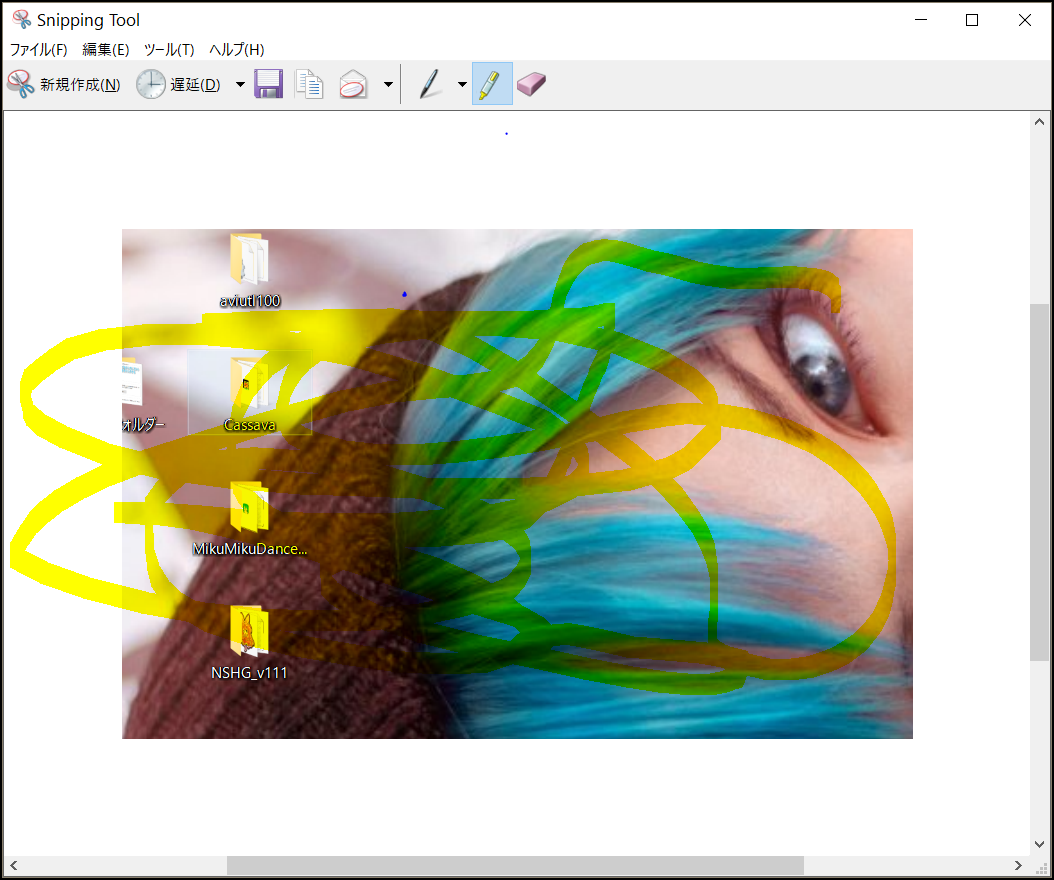Open the ファイル(F) menu
Image resolution: width=1054 pixels, height=880 pixels.
click(x=39, y=50)
